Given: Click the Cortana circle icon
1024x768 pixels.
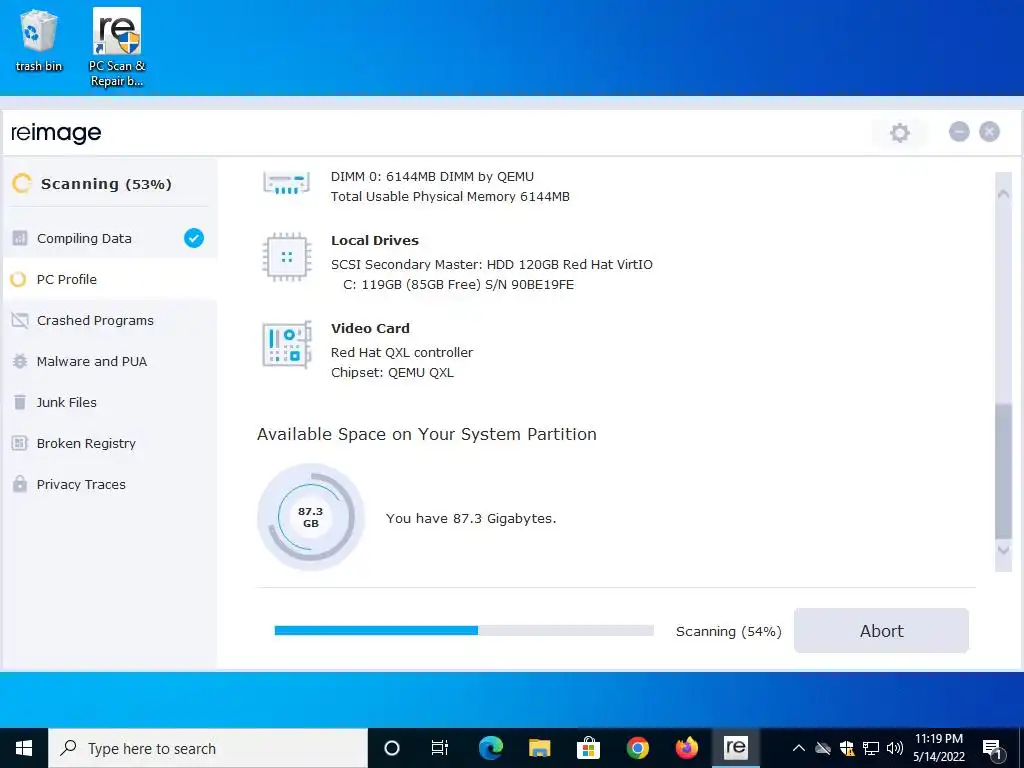Looking at the screenshot, I should (392, 748).
